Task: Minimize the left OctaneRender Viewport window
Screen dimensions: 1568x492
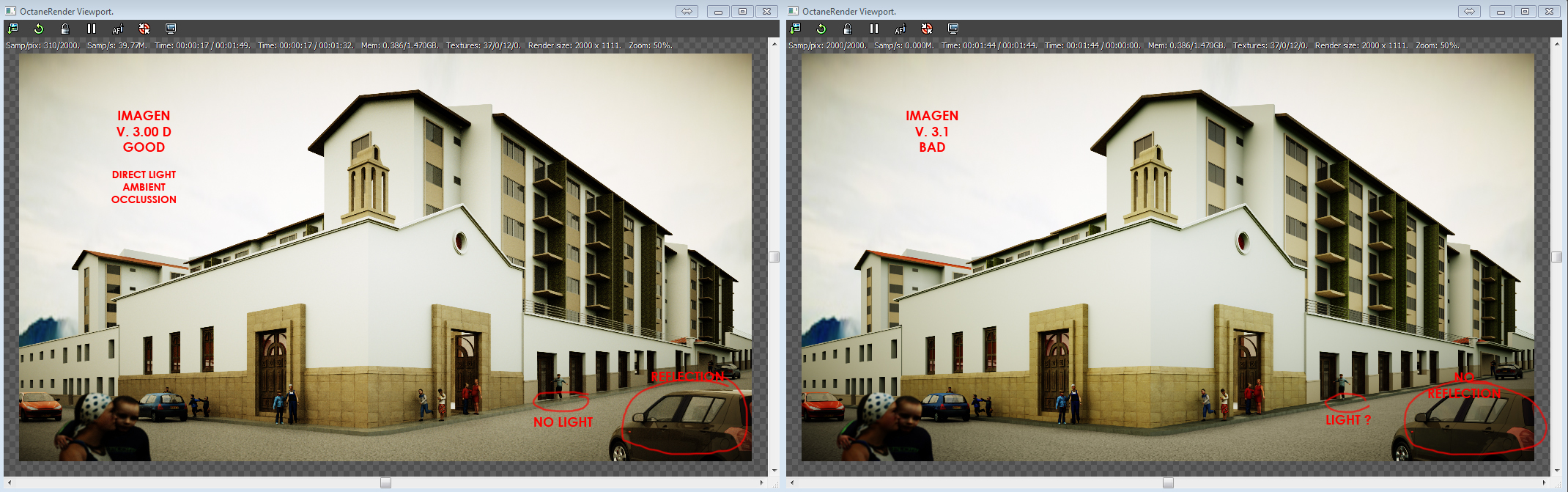Action: (x=718, y=11)
